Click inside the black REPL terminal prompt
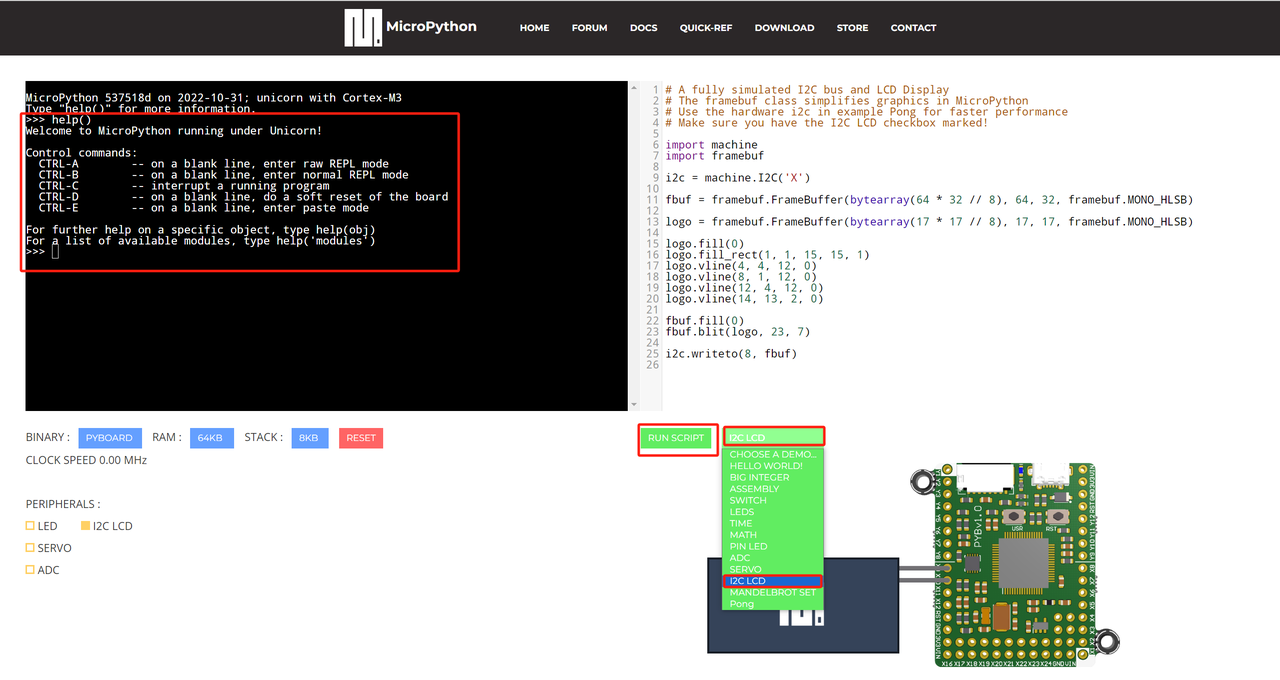 click(x=56, y=251)
